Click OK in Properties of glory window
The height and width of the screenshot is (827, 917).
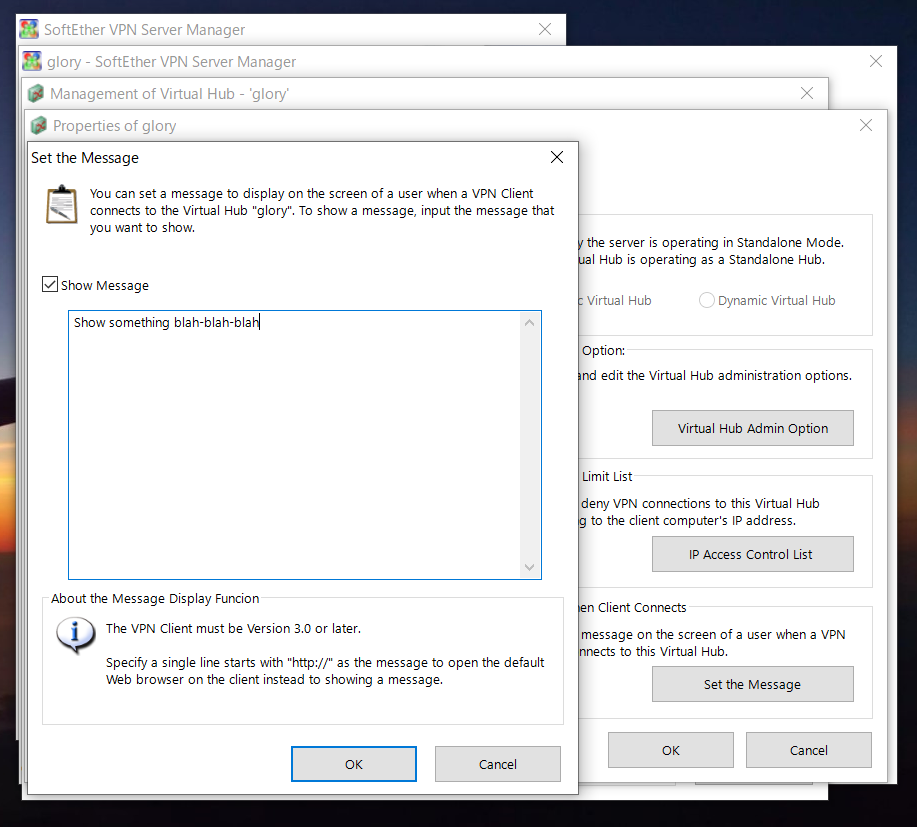[x=671, y=750]
